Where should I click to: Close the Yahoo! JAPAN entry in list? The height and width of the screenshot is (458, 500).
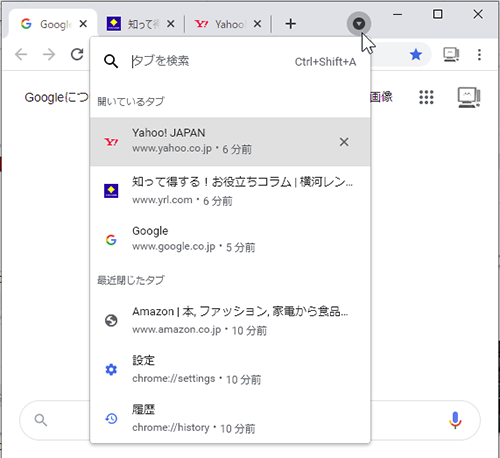[x=344, y=142]
